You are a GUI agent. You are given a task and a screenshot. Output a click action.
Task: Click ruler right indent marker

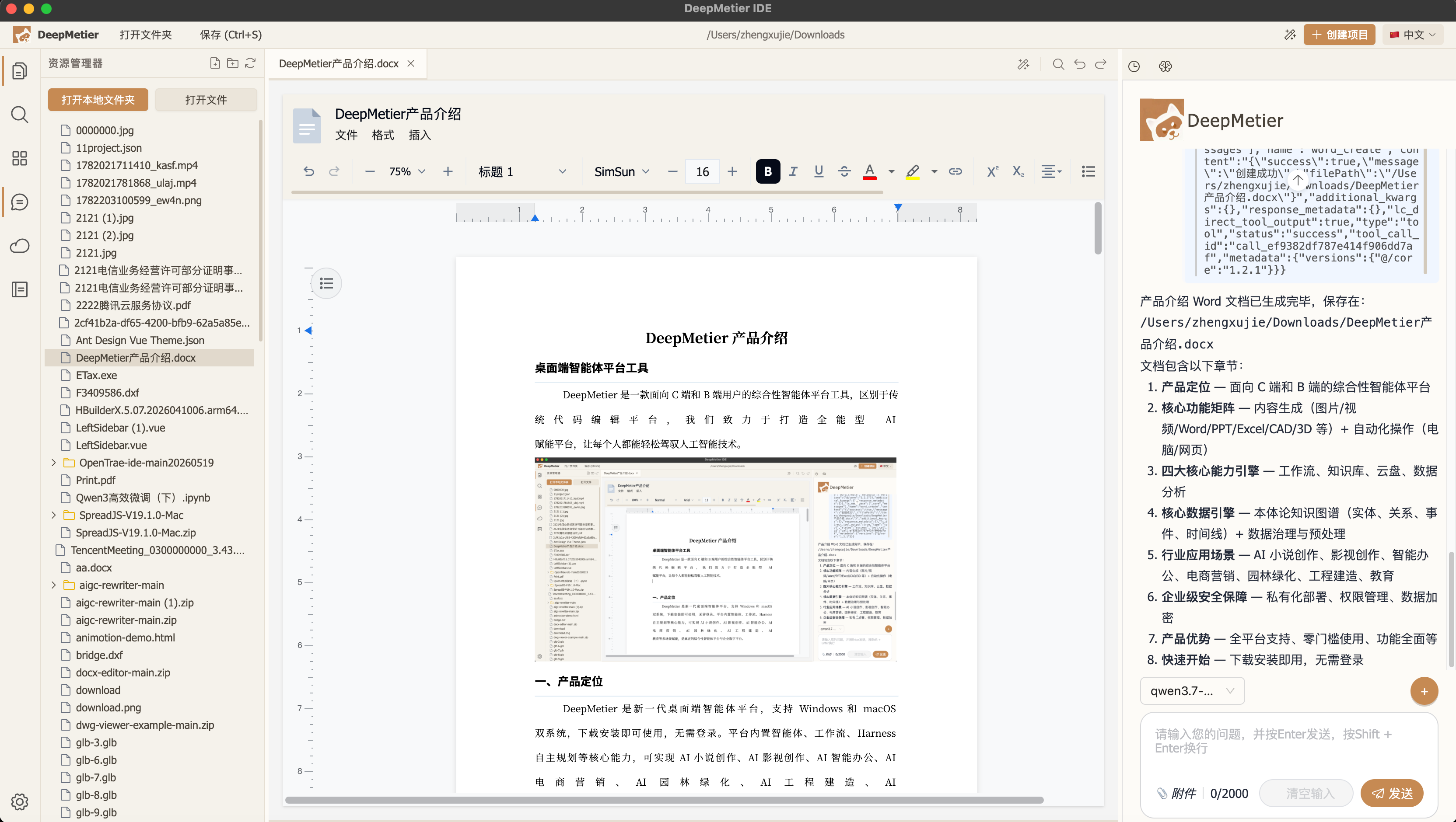point(898,207)
